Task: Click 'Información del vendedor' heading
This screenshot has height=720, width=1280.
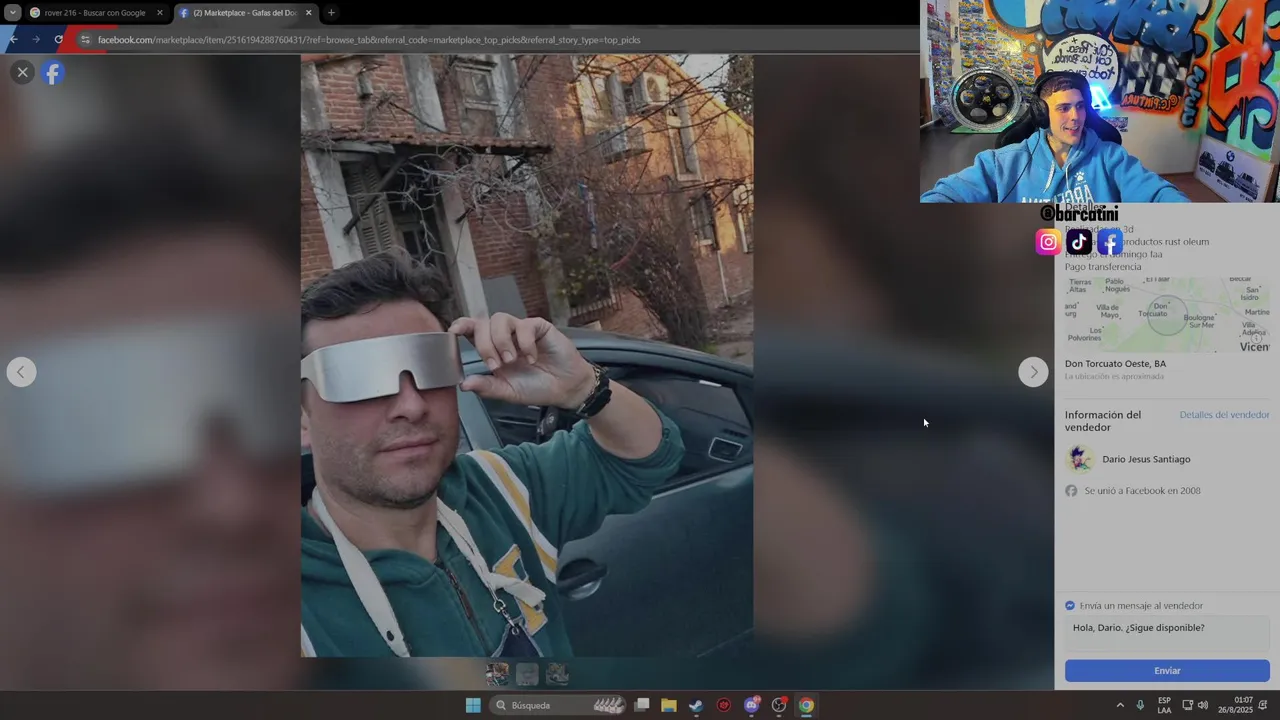Action: click(1103, 421)
